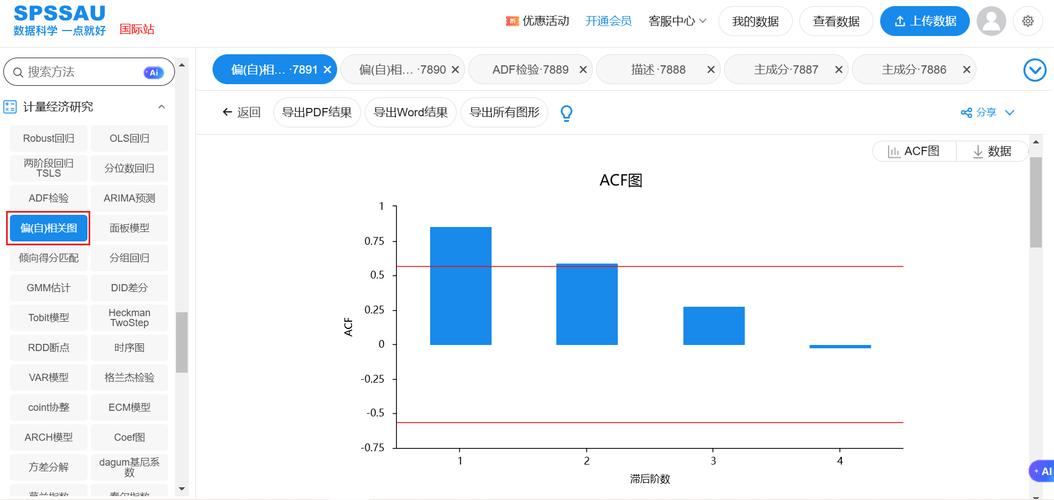The image size is (1054, 500).
Task: Select 两阶段回归 TSLS method
Action: [48, 168]
